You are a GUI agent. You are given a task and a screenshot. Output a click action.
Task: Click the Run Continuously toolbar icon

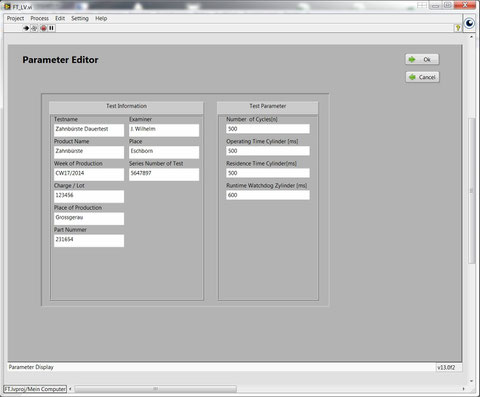tap(34, 28)
